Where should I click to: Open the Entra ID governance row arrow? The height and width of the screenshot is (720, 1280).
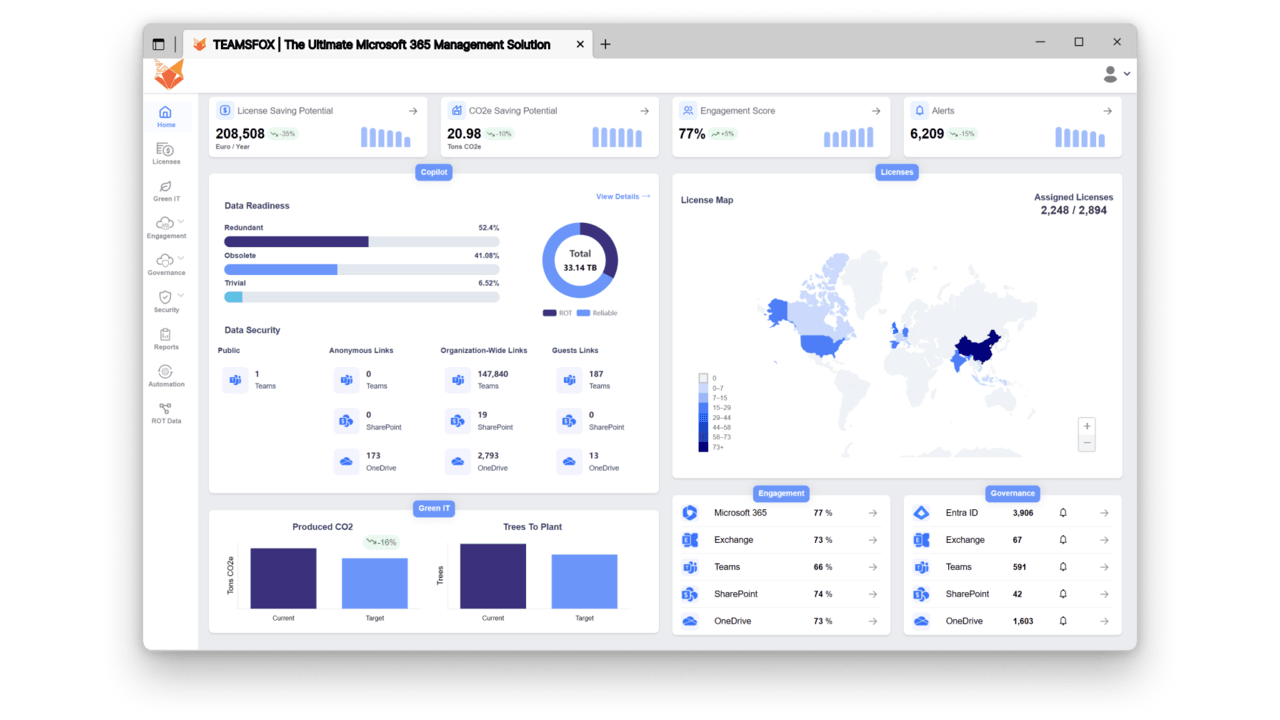click(x=1104, y=513)
